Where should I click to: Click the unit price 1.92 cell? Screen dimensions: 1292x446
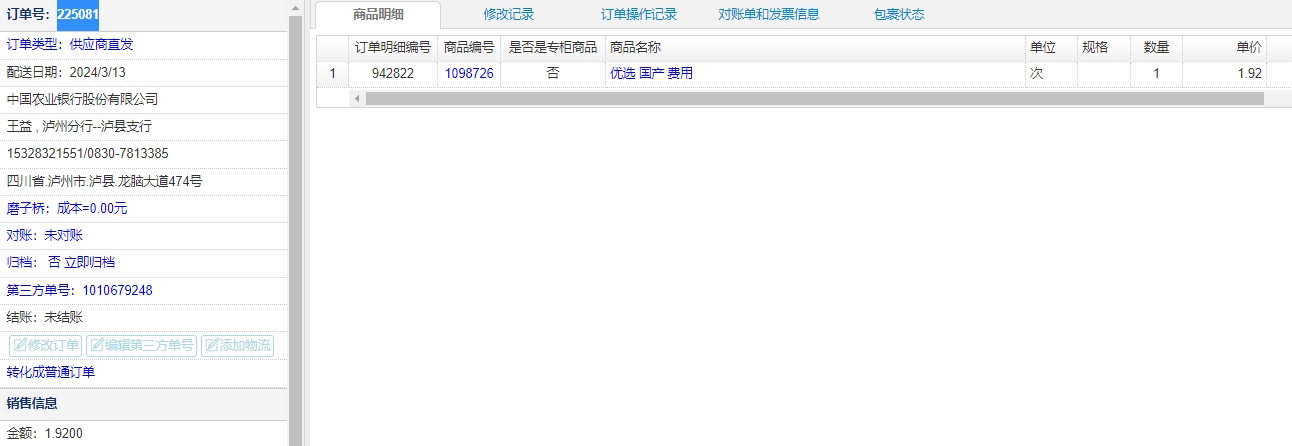coord(1225,73)
